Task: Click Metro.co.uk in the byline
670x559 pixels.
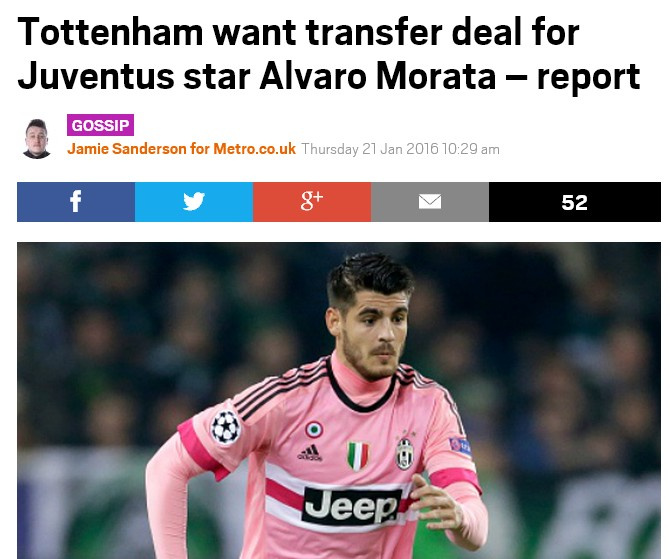Action: point(255,149)
